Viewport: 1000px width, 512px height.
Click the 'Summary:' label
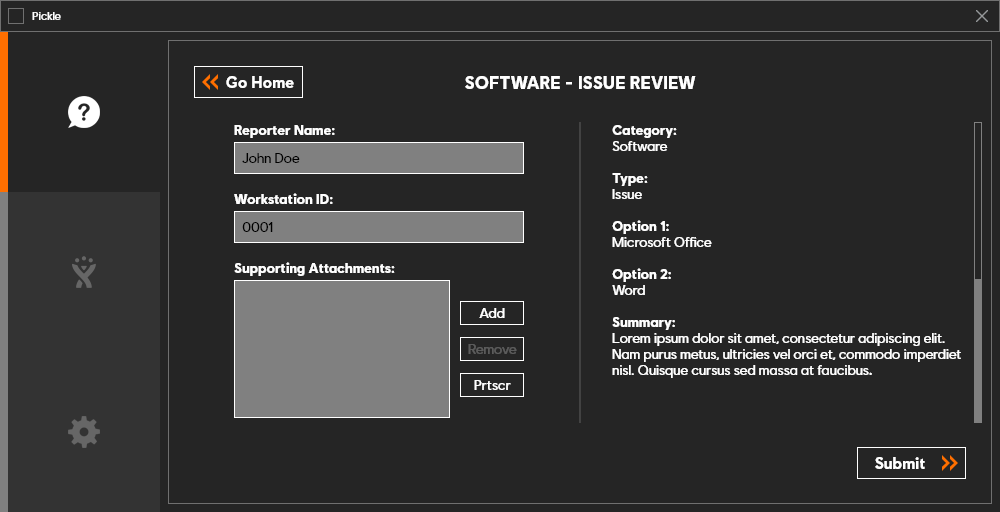[x=643, y=322]
